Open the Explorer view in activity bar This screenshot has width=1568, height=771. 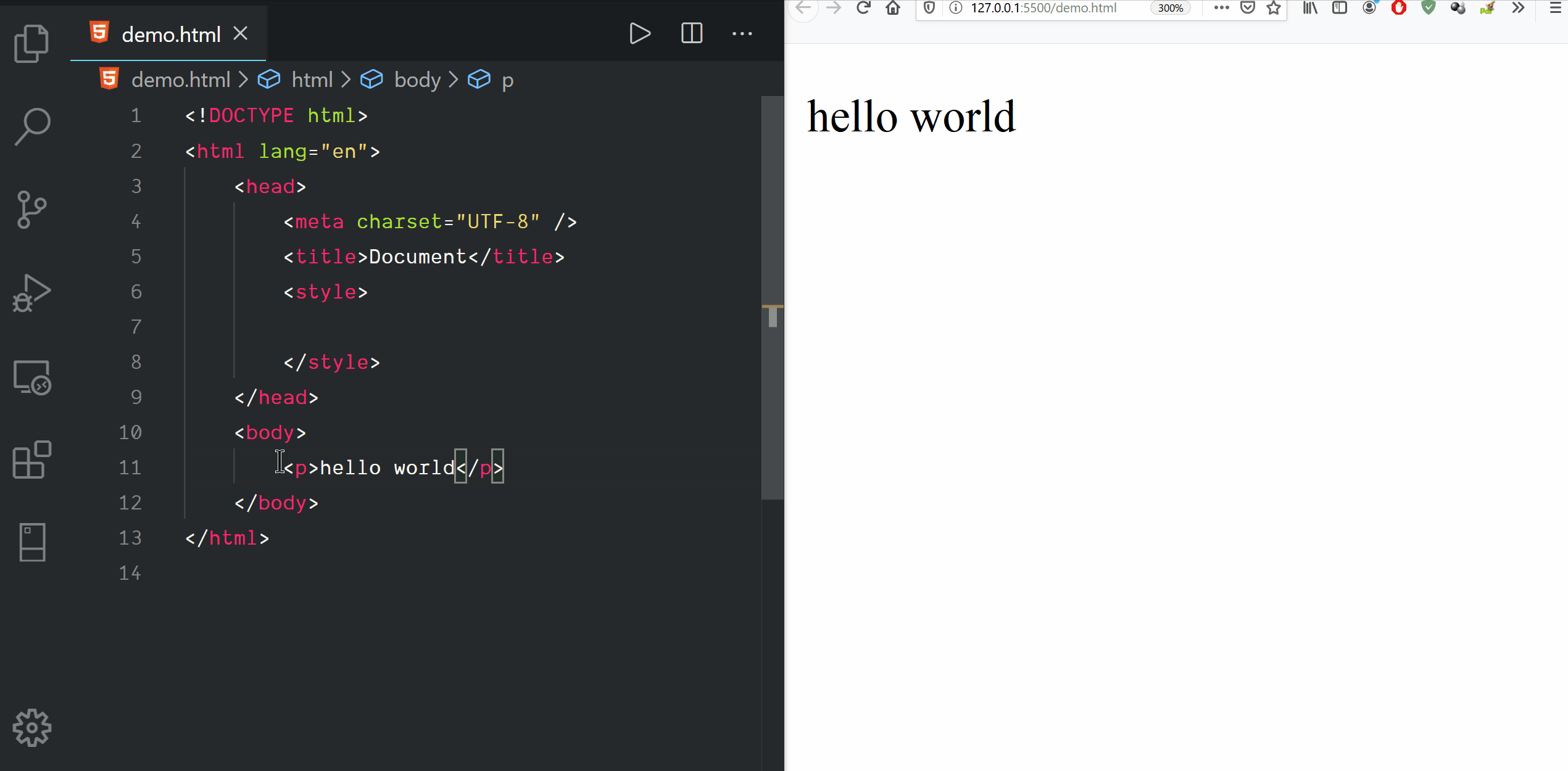click(x=31, y=43)
